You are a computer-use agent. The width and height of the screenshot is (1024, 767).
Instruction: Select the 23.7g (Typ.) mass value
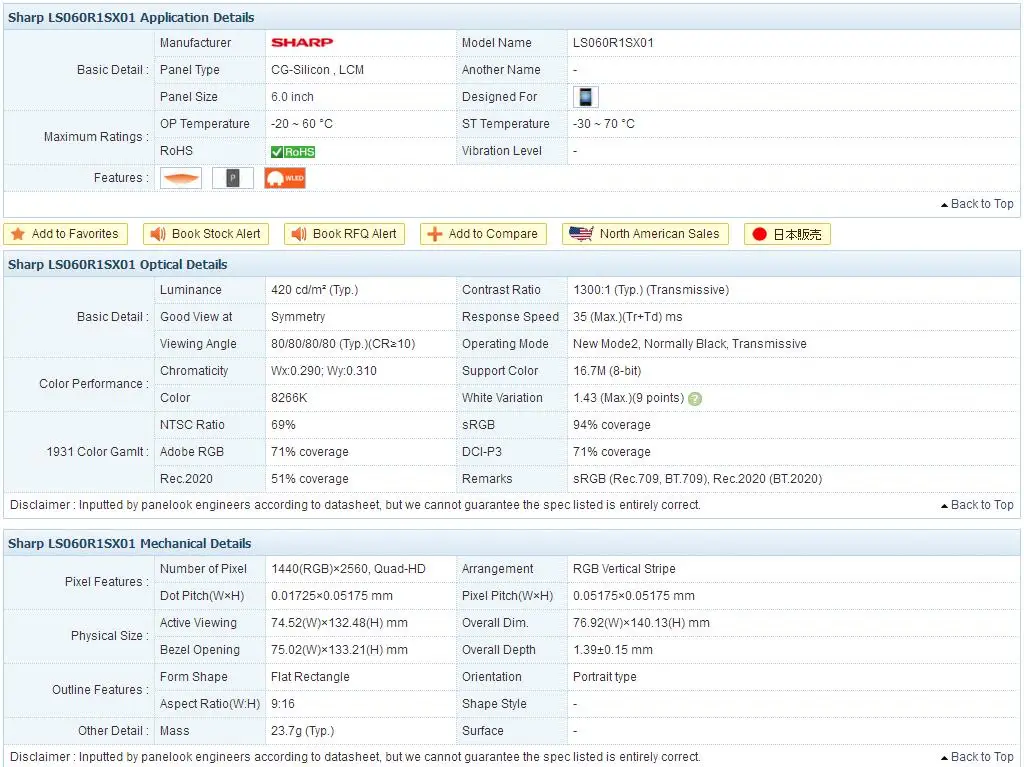(x=302, y=731)
